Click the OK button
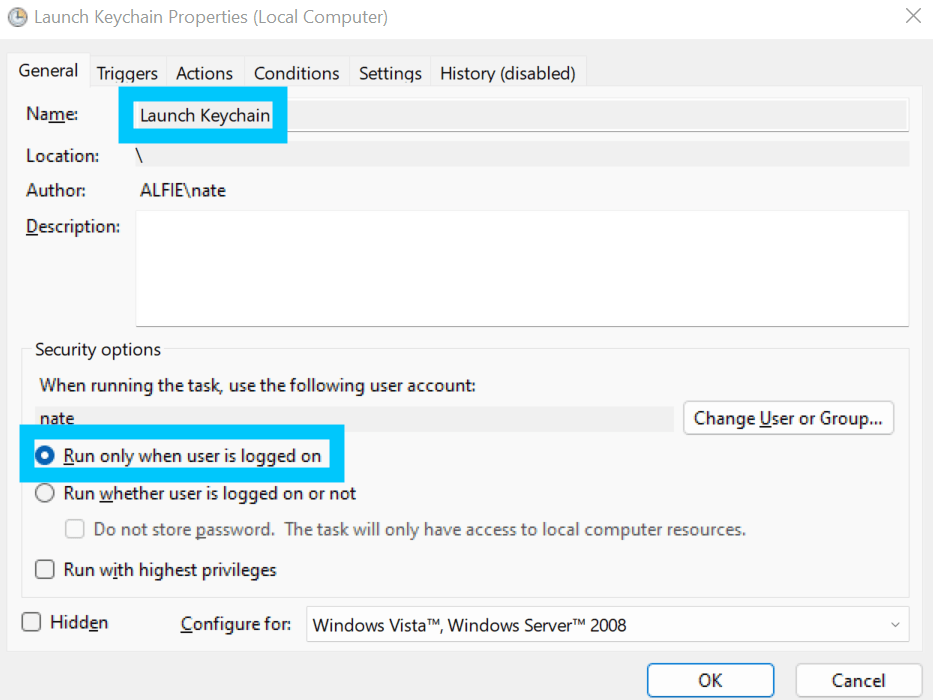This screenshot has width=933, height=700. pos(710,680)
